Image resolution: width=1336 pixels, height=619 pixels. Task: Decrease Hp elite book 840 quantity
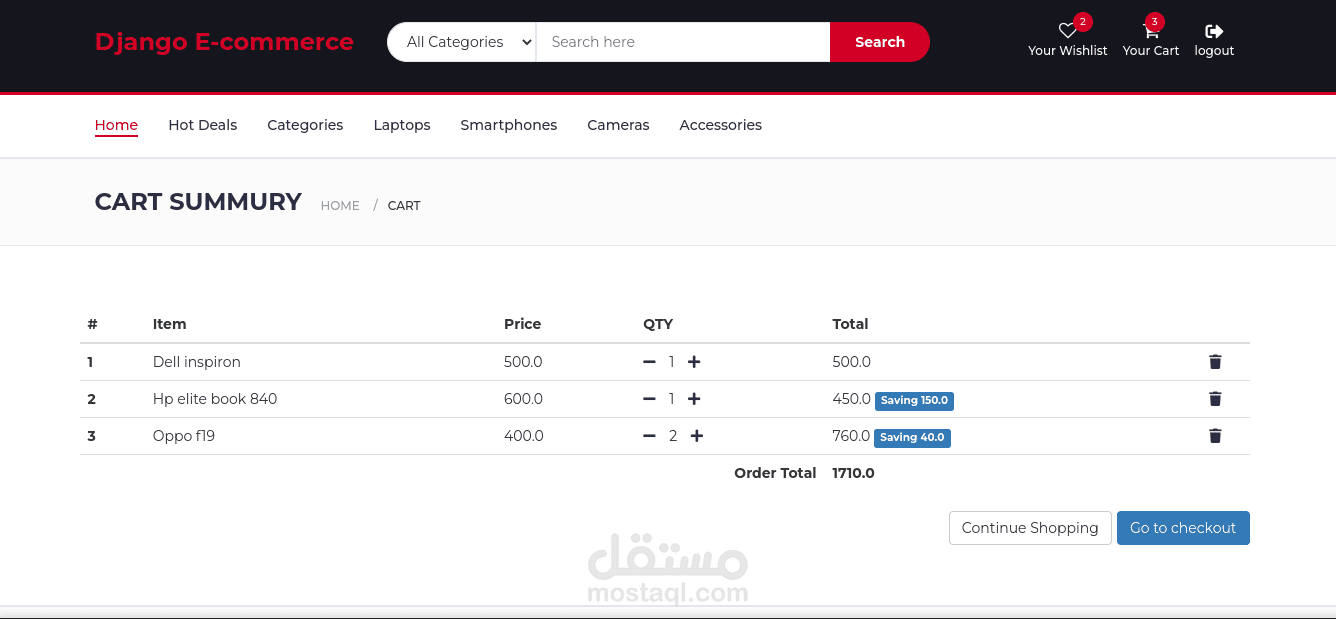pos(649,399)
